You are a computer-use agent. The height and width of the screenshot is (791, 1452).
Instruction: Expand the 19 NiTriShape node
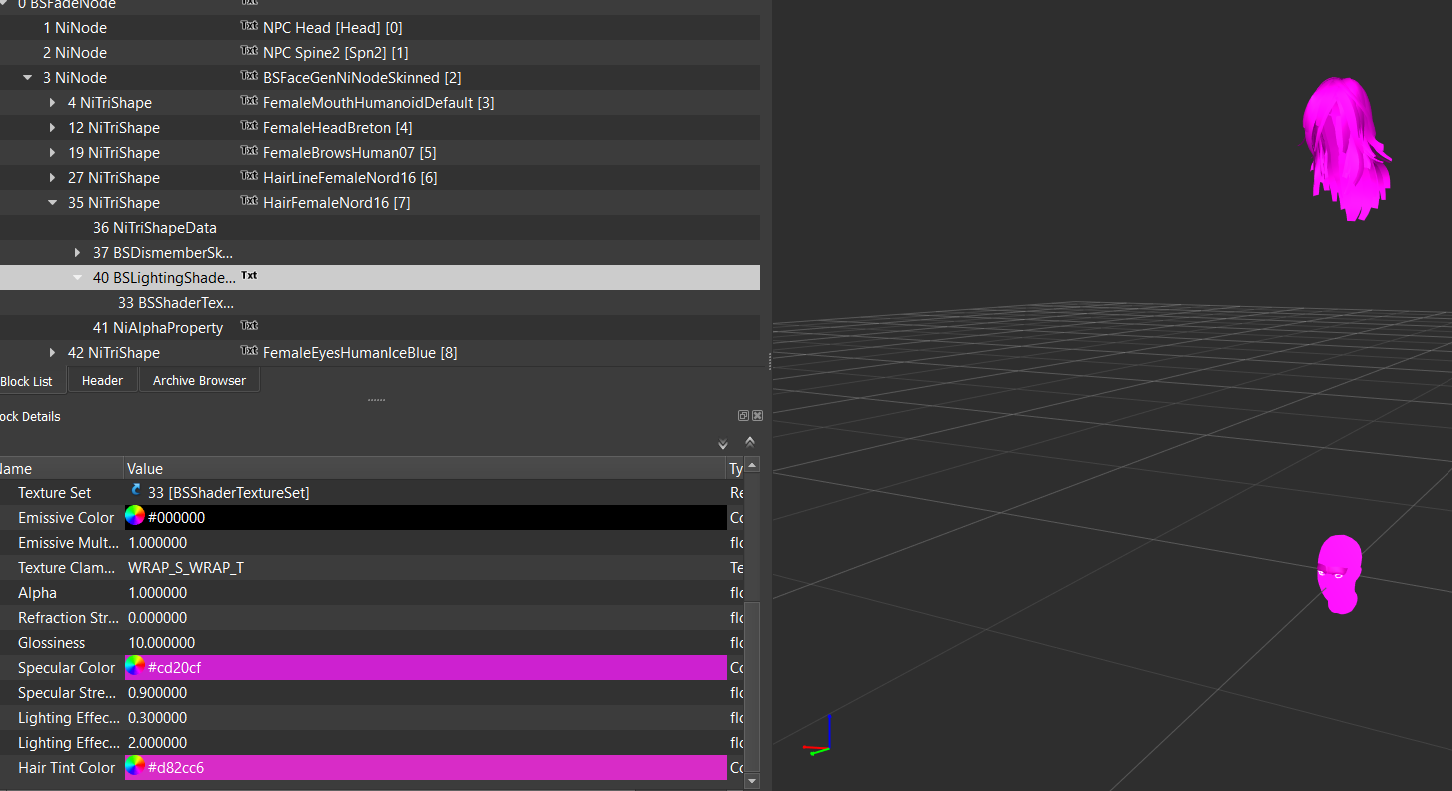53,152
